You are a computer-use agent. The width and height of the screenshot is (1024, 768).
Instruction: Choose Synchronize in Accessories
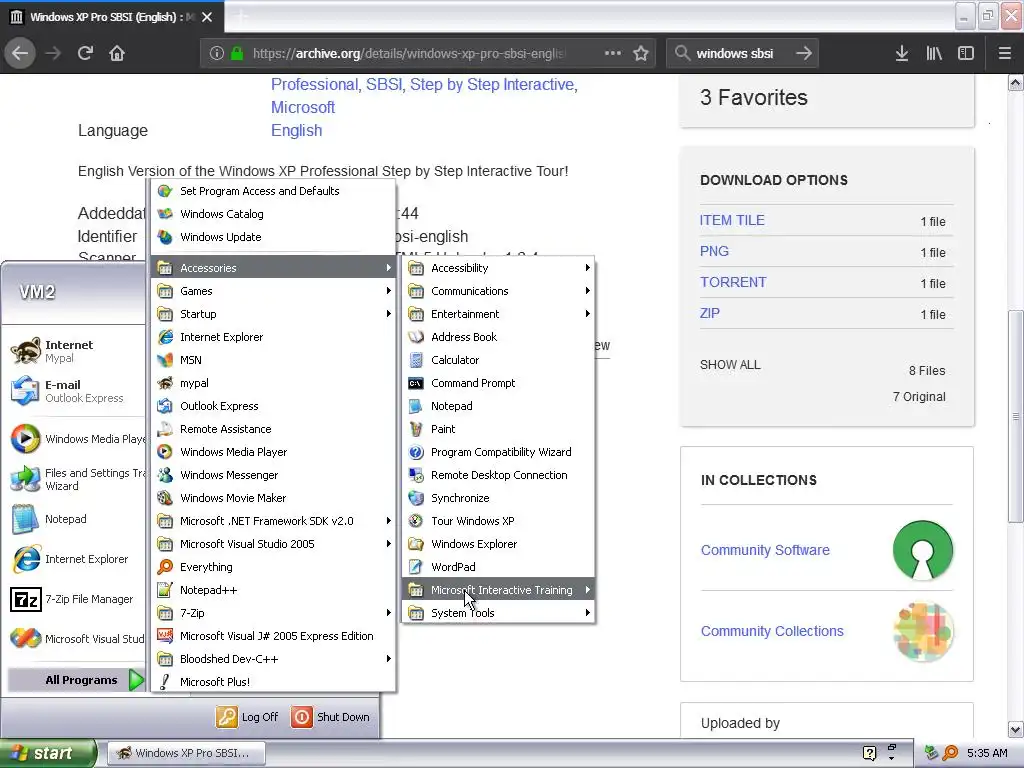(499, 498)
